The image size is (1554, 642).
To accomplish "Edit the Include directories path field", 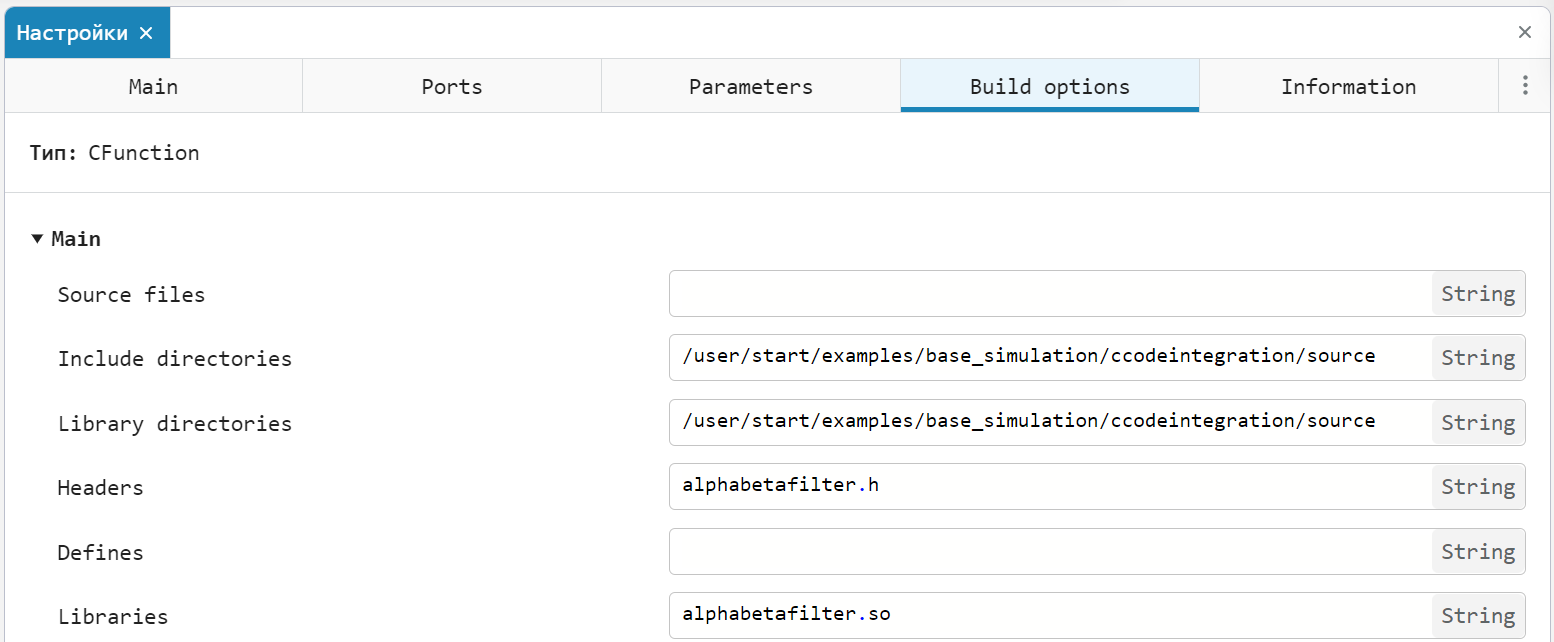I will 1050,358.
